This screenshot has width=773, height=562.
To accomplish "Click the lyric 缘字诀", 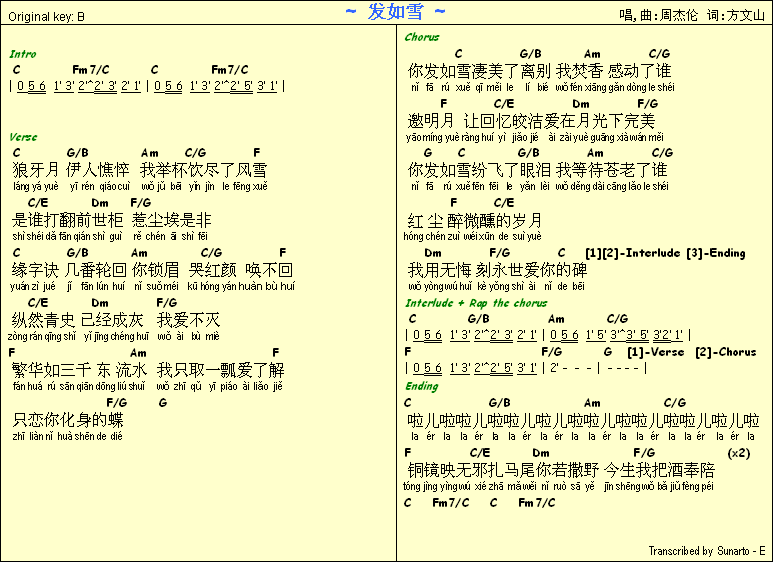I will click(x=35, y=270).
